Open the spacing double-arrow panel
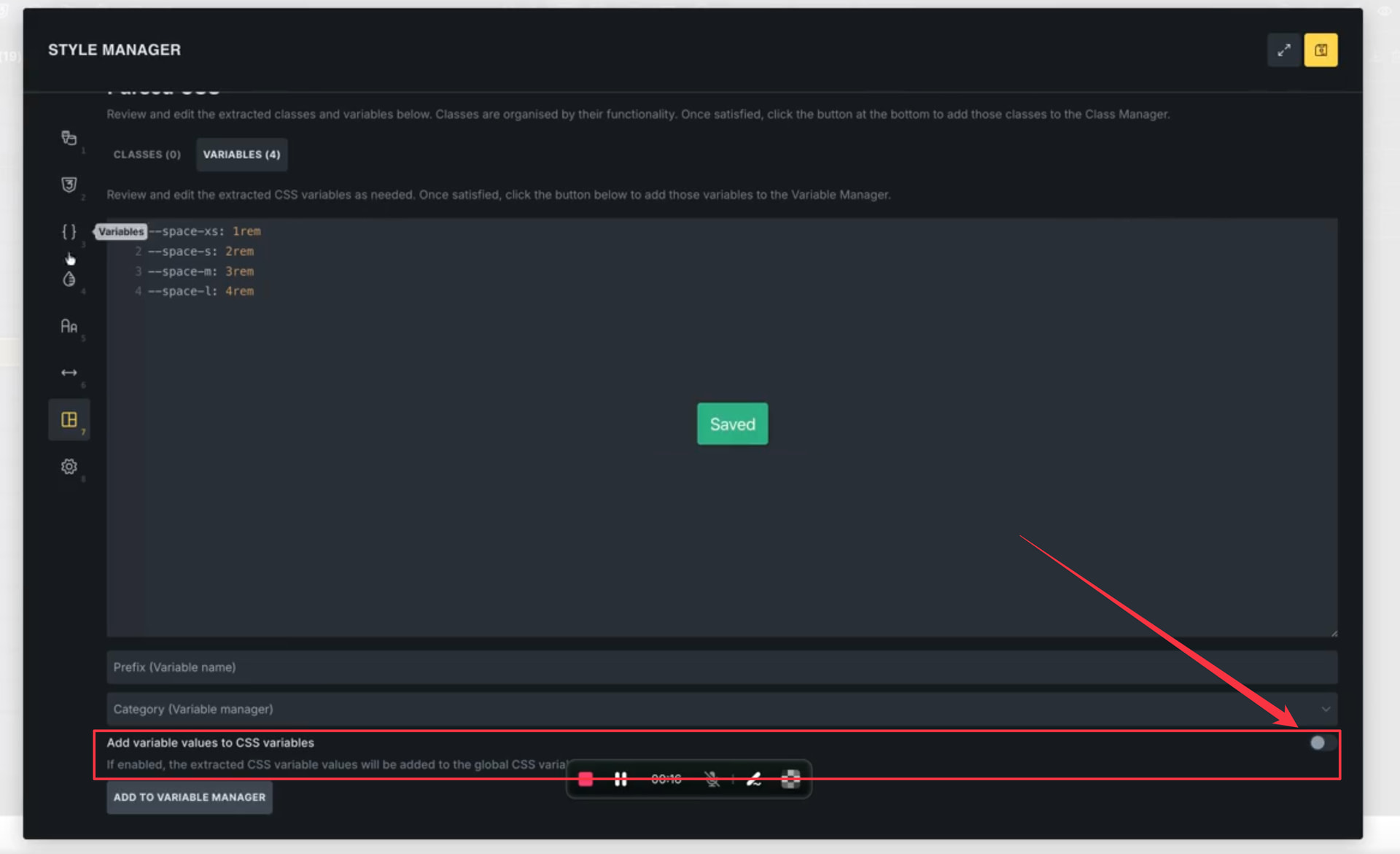Viewport: 1400px width, 854px height. click(69, 373)
